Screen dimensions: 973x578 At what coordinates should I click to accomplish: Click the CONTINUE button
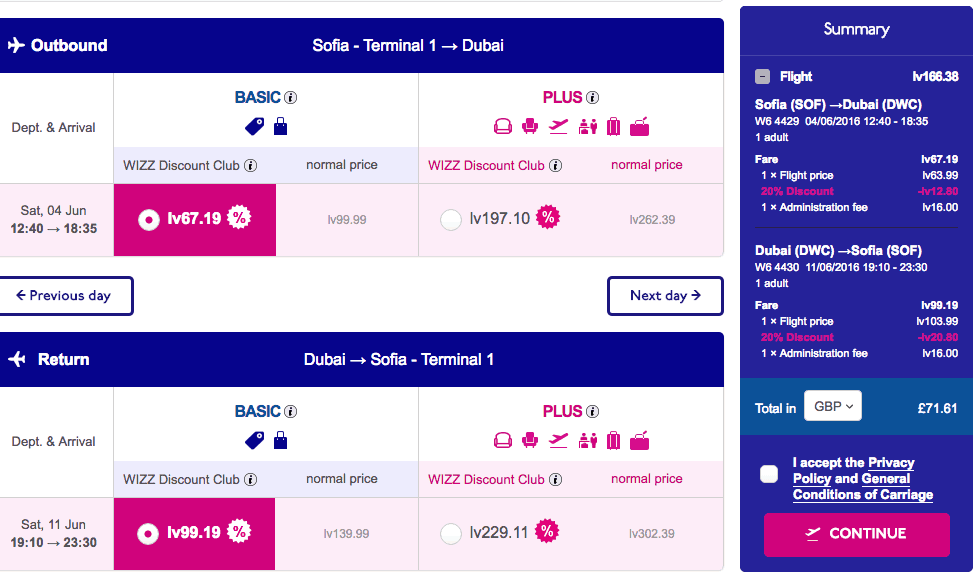tap(856, 534)
